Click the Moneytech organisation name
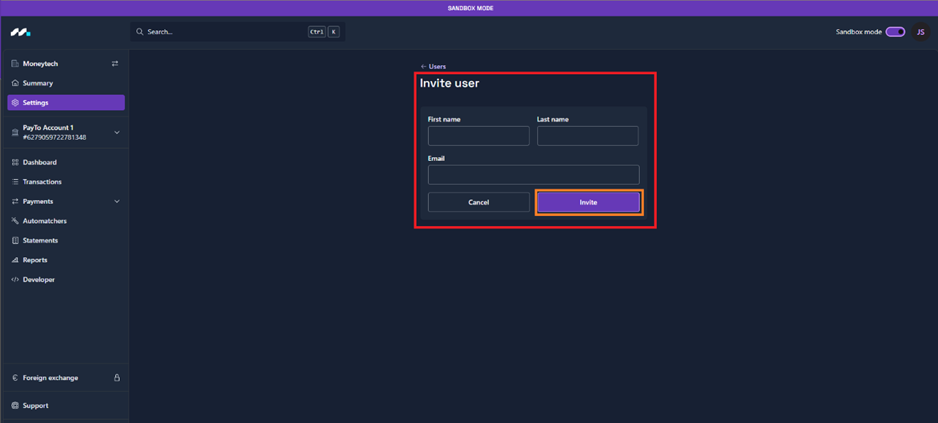This screenshot has height=423, width=938. [40, 63]
